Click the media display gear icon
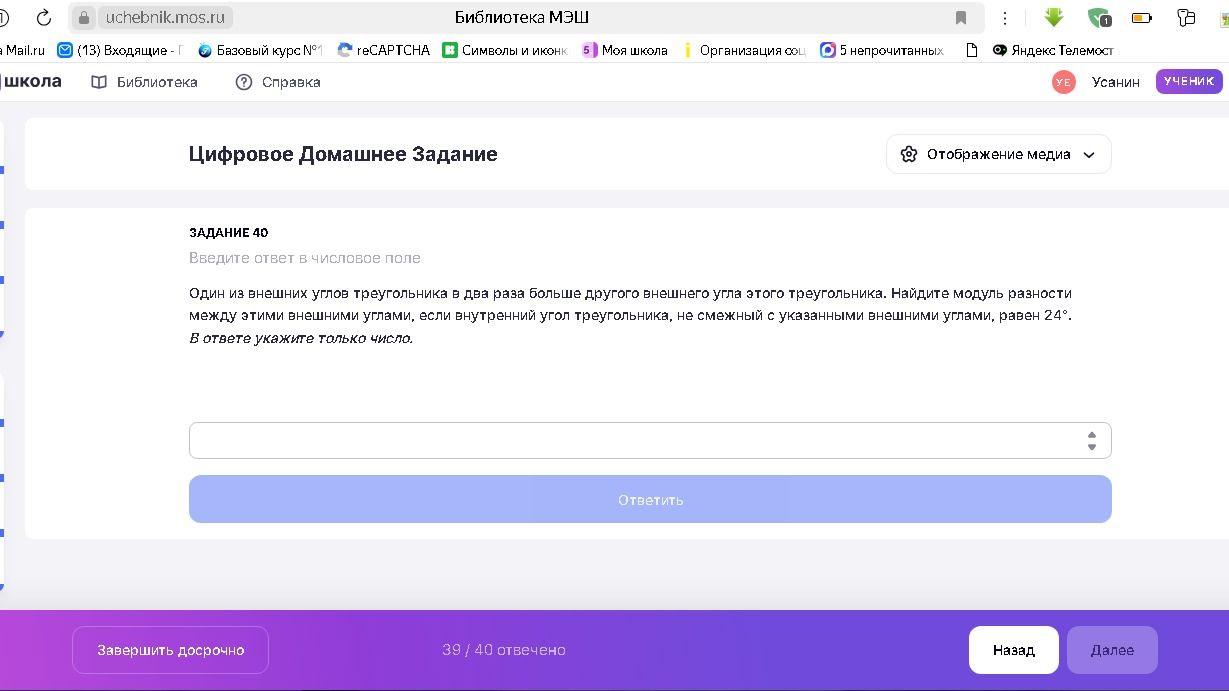 coord(908,154)
